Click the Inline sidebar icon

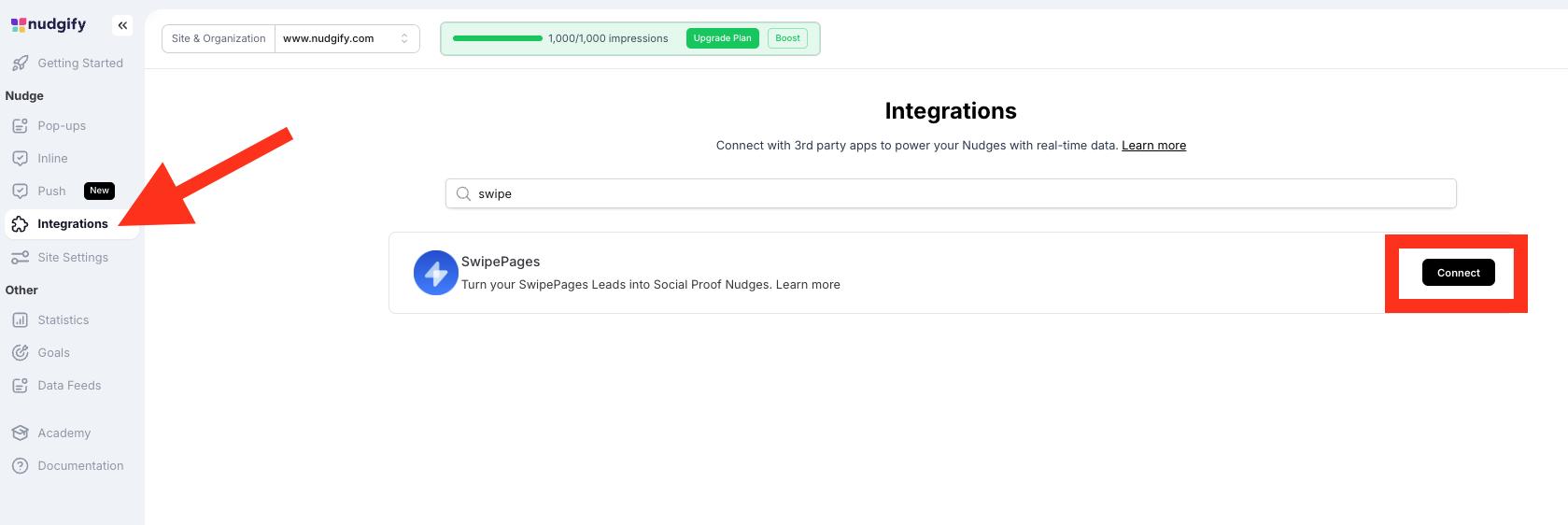click(20, 159)
